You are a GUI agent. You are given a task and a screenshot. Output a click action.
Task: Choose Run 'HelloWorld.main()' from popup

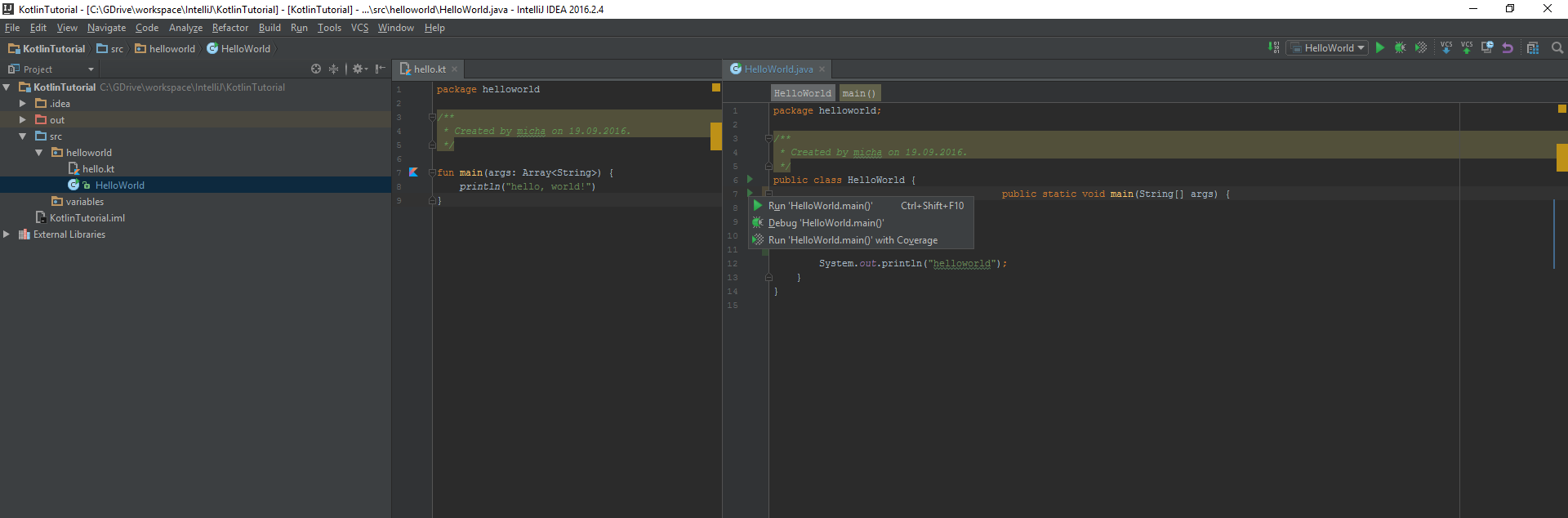click(861, 206)
